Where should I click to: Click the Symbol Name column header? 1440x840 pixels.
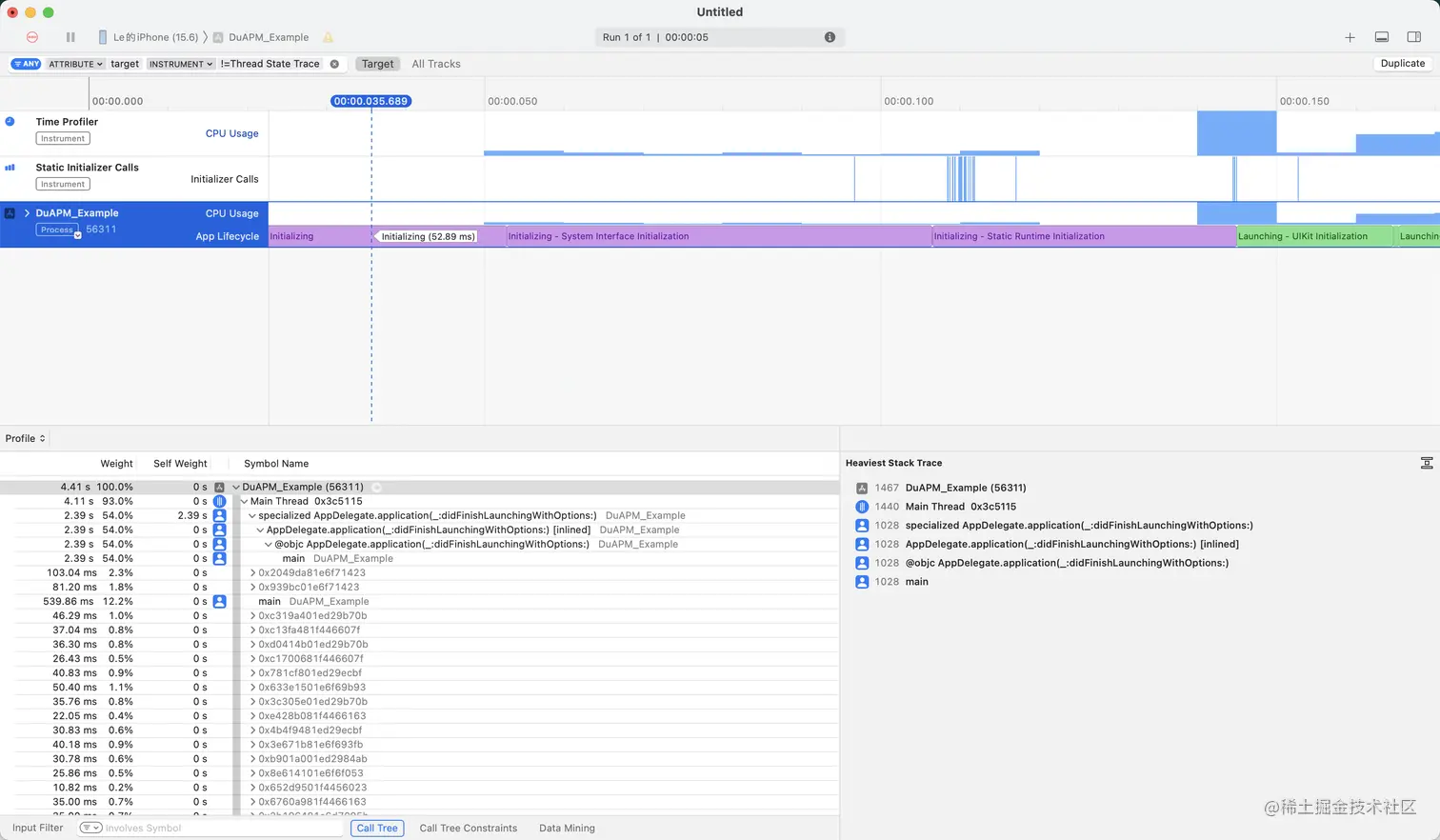tap(276, 464)
